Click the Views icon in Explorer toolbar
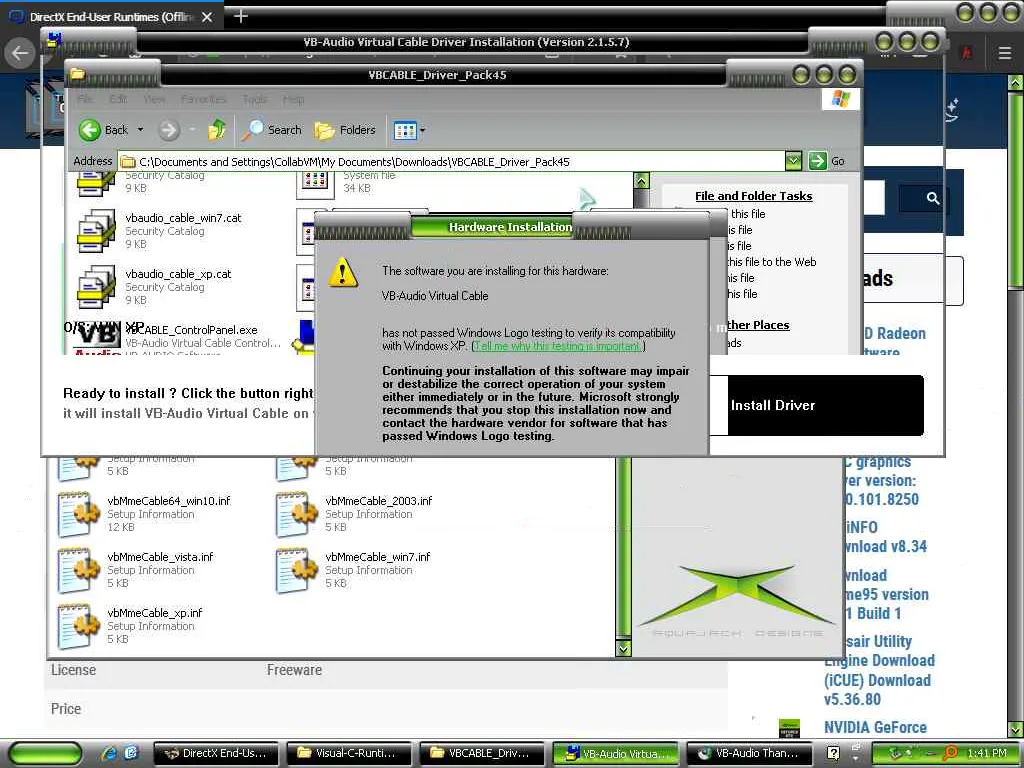Image resolution: width=1024 pixels, height=768 pixels. click(405, 131)
